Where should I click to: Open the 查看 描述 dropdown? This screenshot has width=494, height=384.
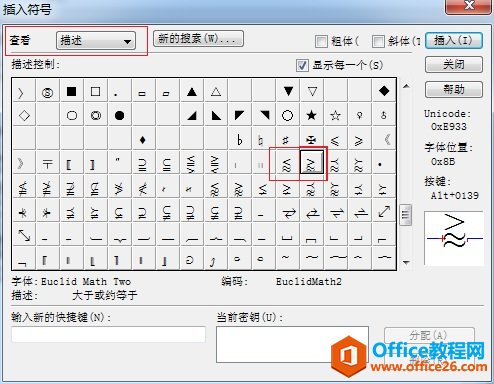point(96,41)
